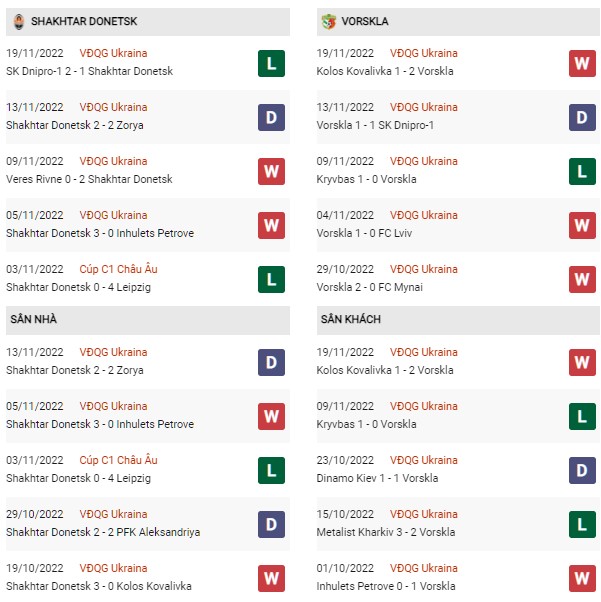The image size is (601, 602).
Task: Click the W badge for Vorskla 2-0 FC Mynai
Action: (582, 280)
